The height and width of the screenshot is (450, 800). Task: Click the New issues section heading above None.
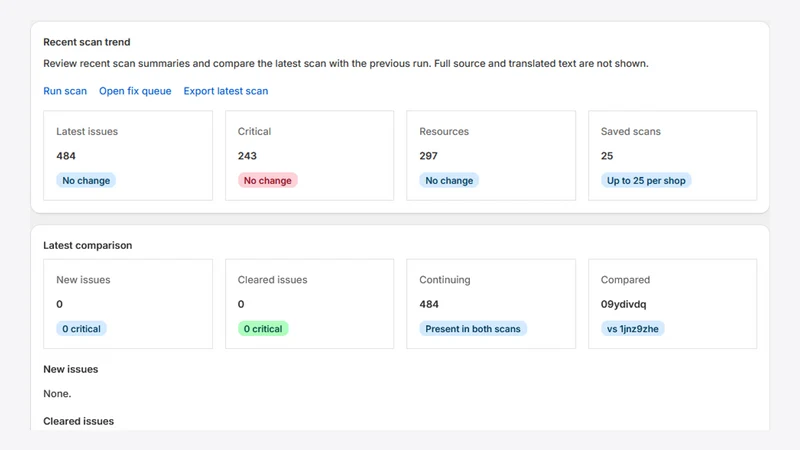pyautogui.click(x=70, y=369)
